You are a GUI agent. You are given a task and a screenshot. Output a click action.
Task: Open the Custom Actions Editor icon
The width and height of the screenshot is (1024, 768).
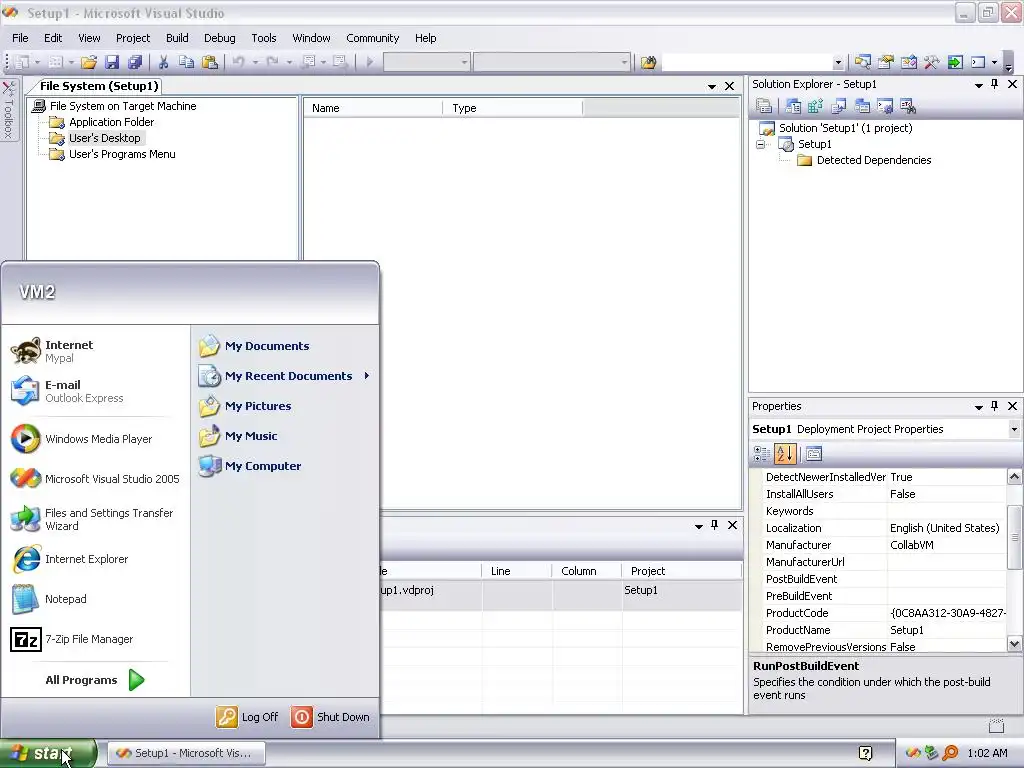885,106
